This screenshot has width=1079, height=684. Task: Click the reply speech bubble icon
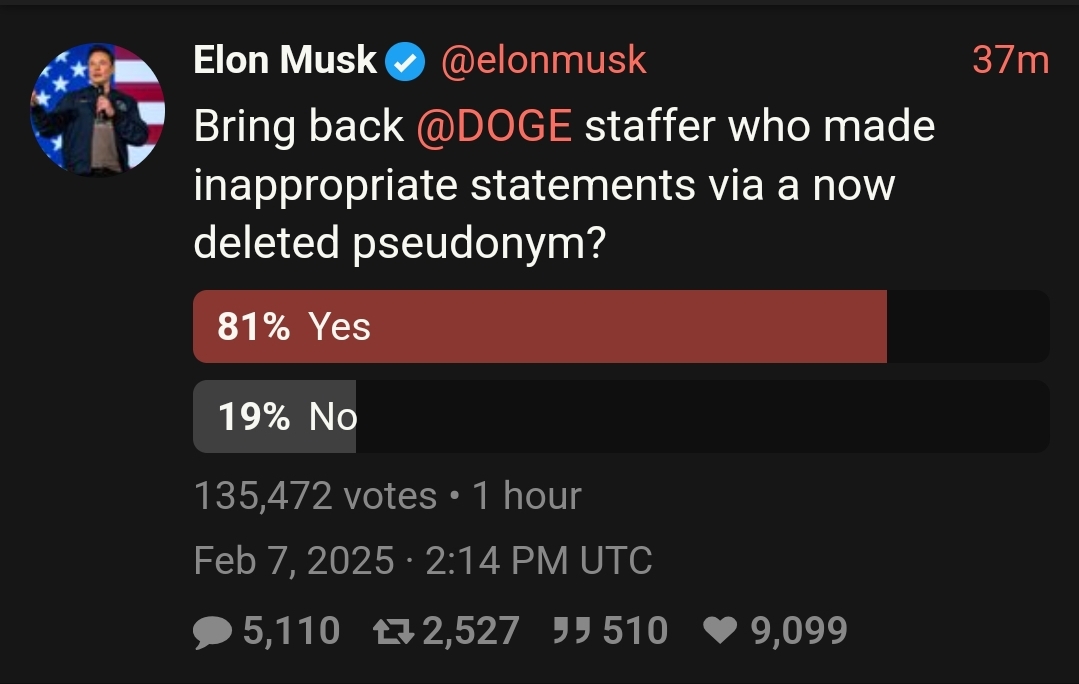pos(212,631)
